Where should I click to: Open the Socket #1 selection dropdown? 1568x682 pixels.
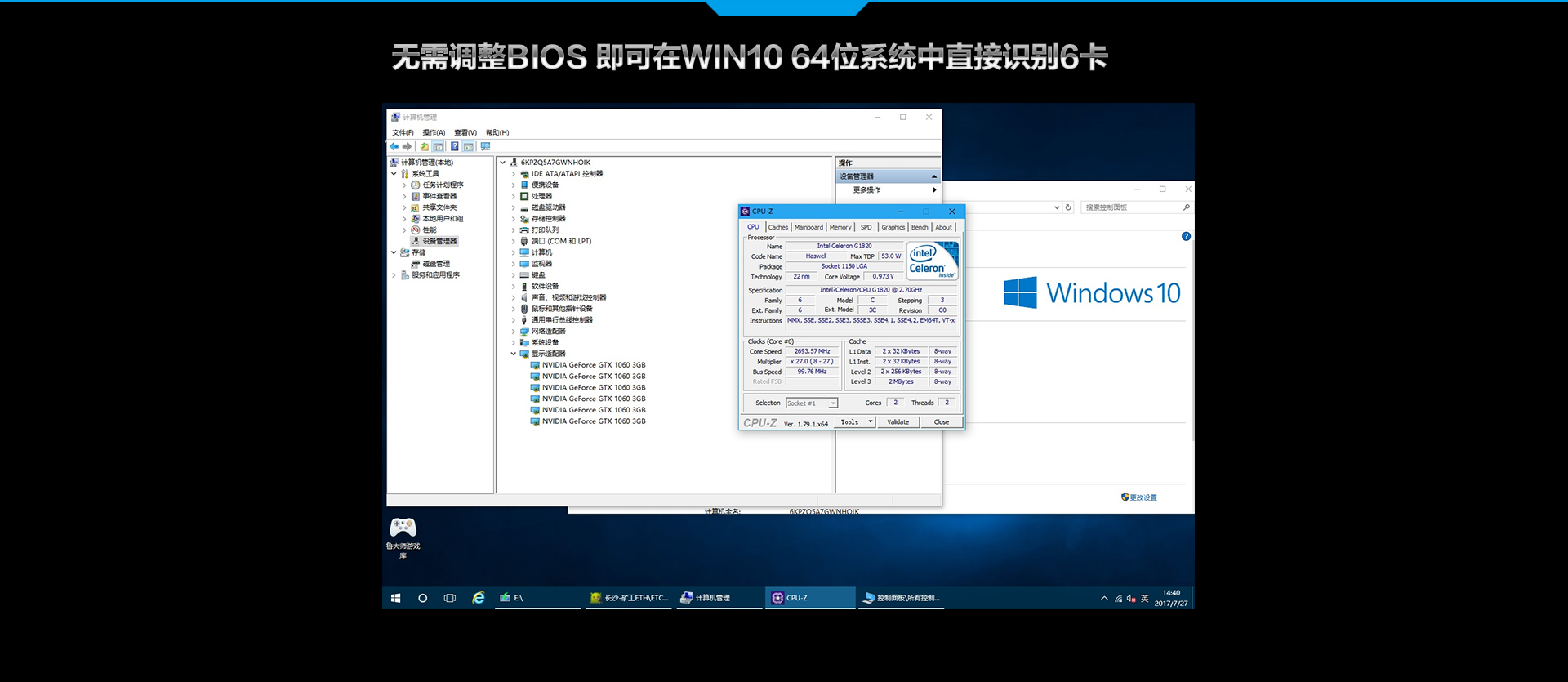(x=832, y=403)
